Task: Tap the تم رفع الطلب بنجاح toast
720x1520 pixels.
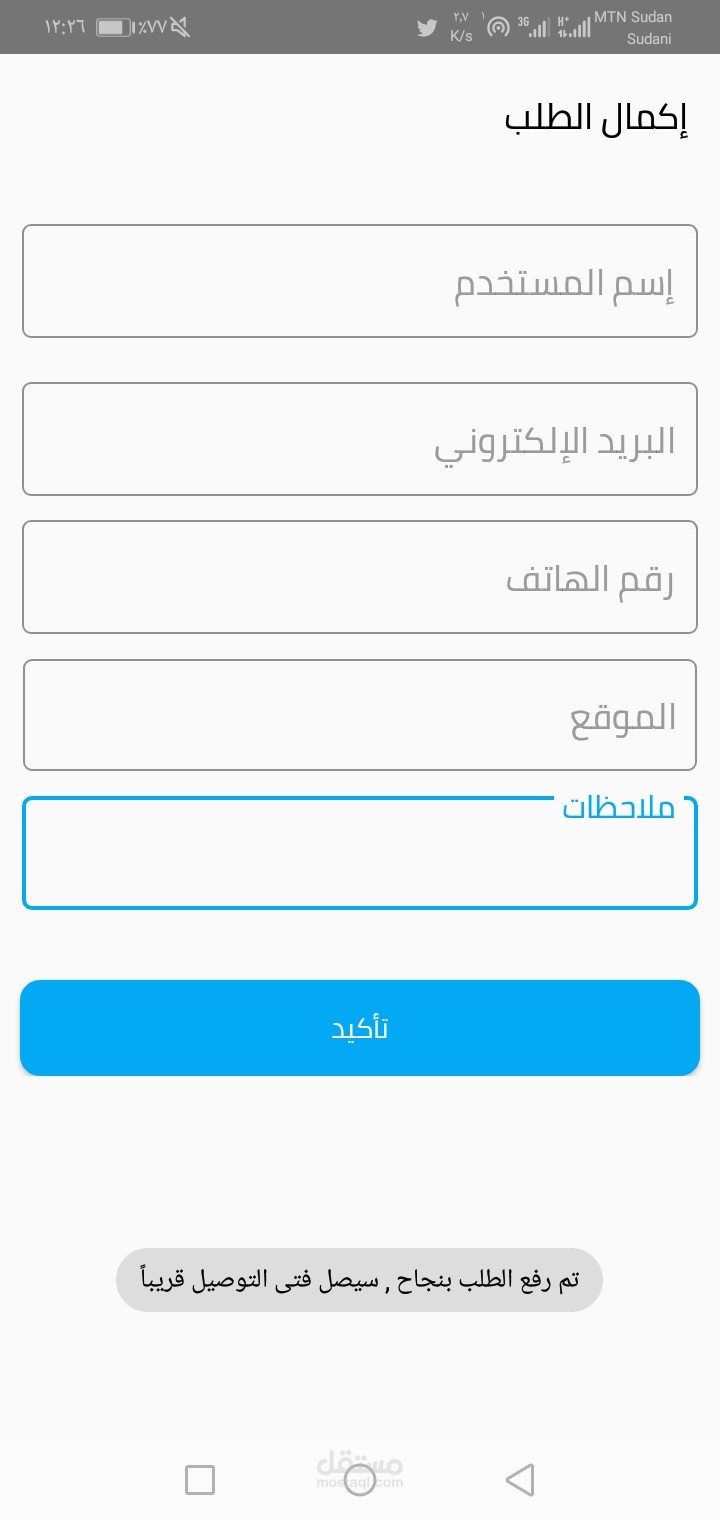Action: [x=359, y=1280]
